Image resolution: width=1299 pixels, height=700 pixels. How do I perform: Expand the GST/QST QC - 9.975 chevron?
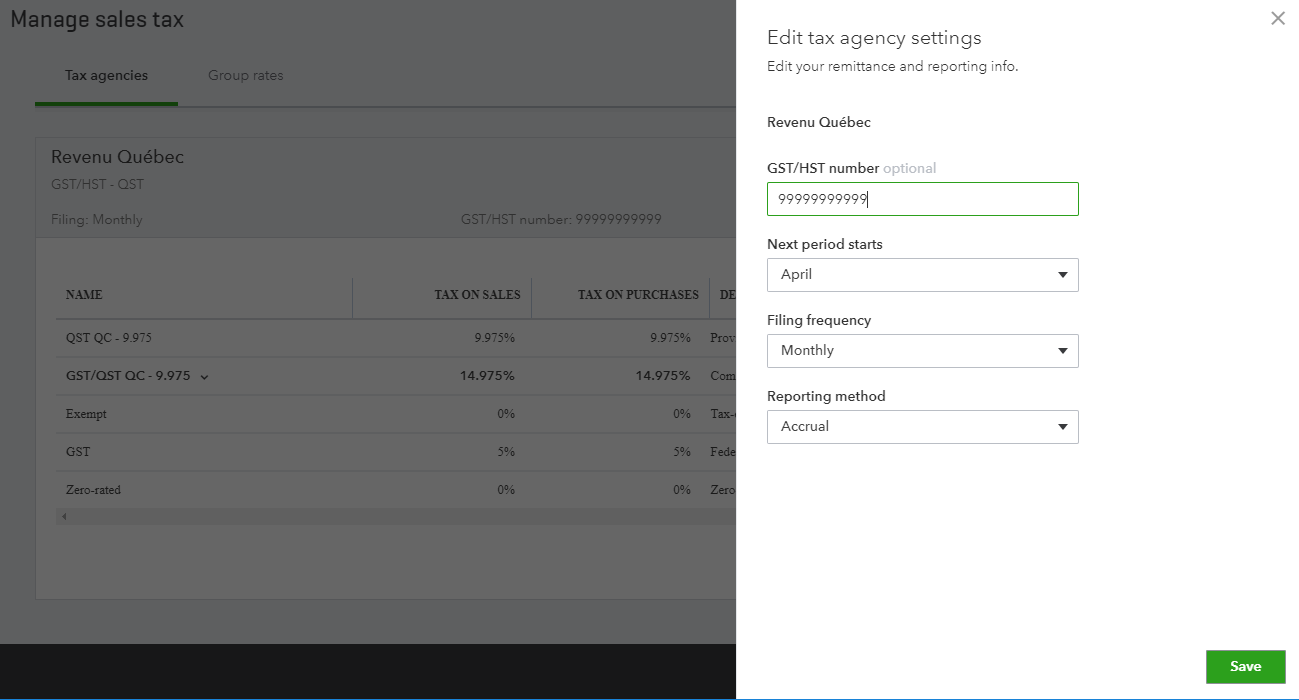[204, 377]
